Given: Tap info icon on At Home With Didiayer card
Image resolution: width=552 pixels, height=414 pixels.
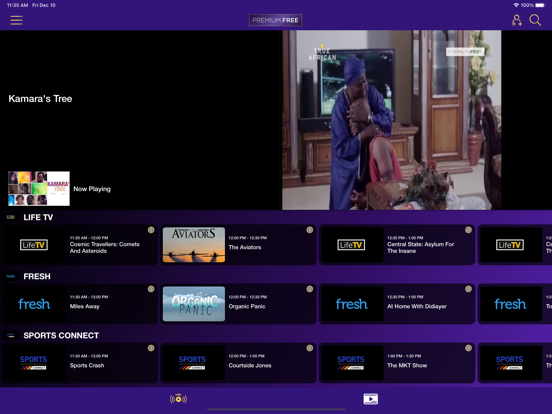Looking at the screenshot, I should (468, 289).
